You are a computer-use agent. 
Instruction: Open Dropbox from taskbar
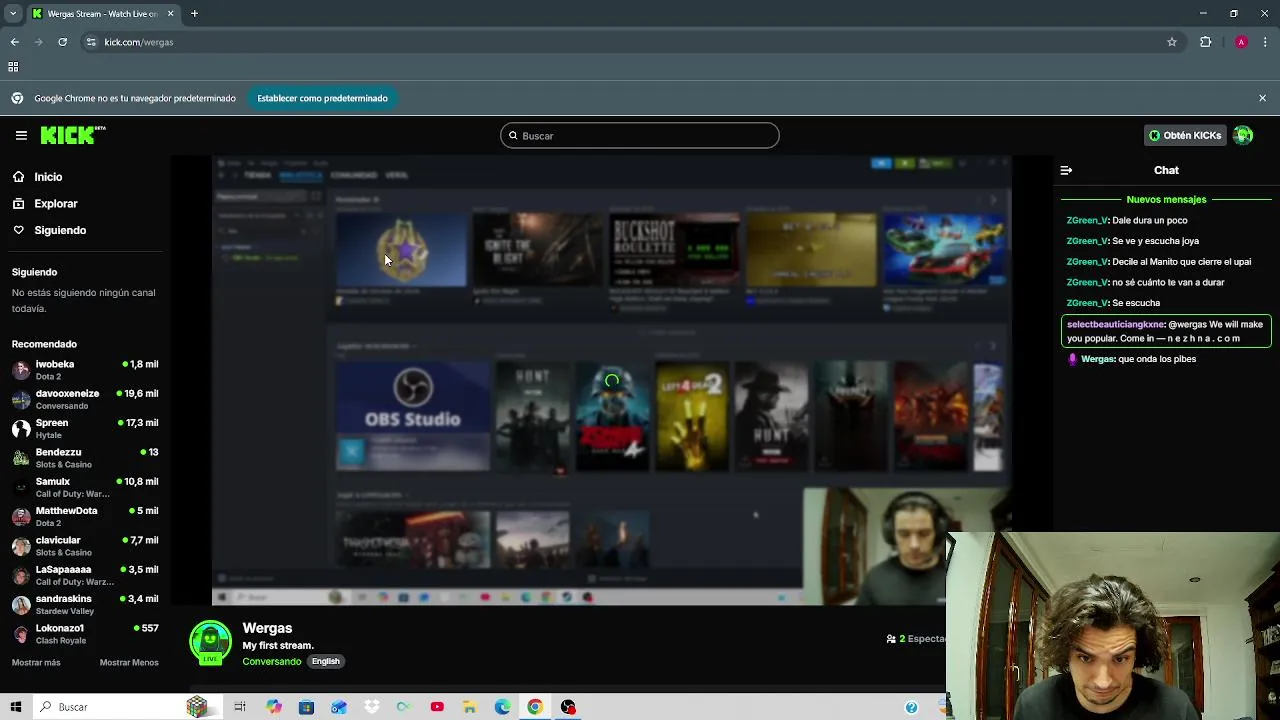tap(372, 707)
